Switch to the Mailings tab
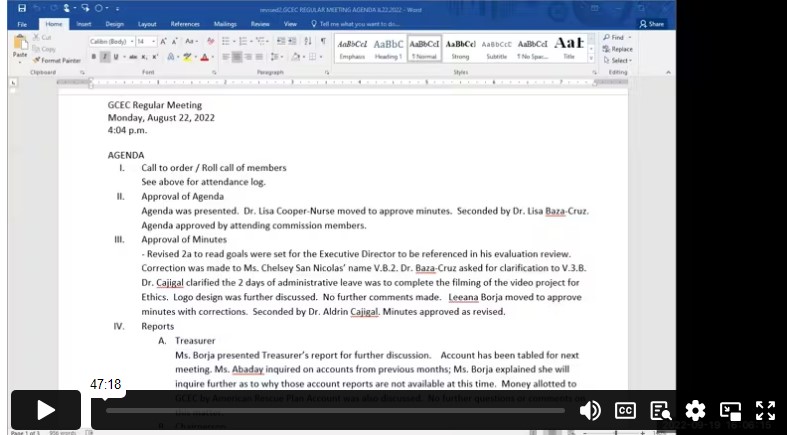787x435 pixels. pyautogui.click(x=225, y=24)
